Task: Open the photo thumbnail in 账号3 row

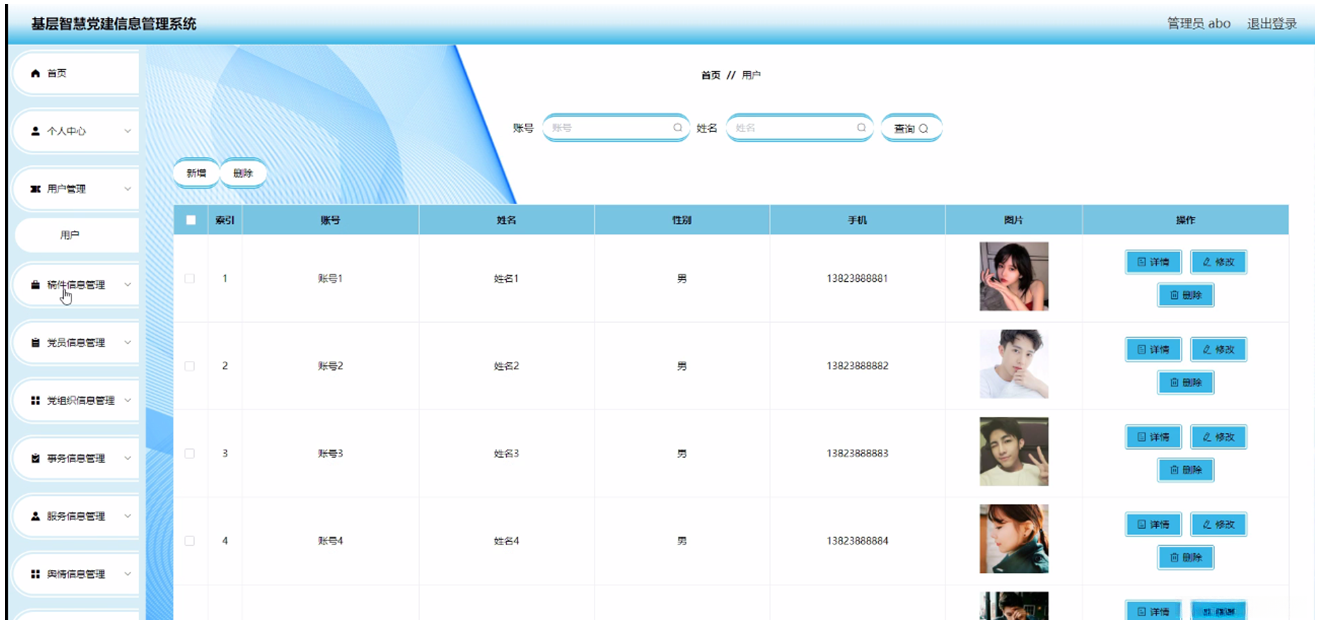Action: [1014, 451]
